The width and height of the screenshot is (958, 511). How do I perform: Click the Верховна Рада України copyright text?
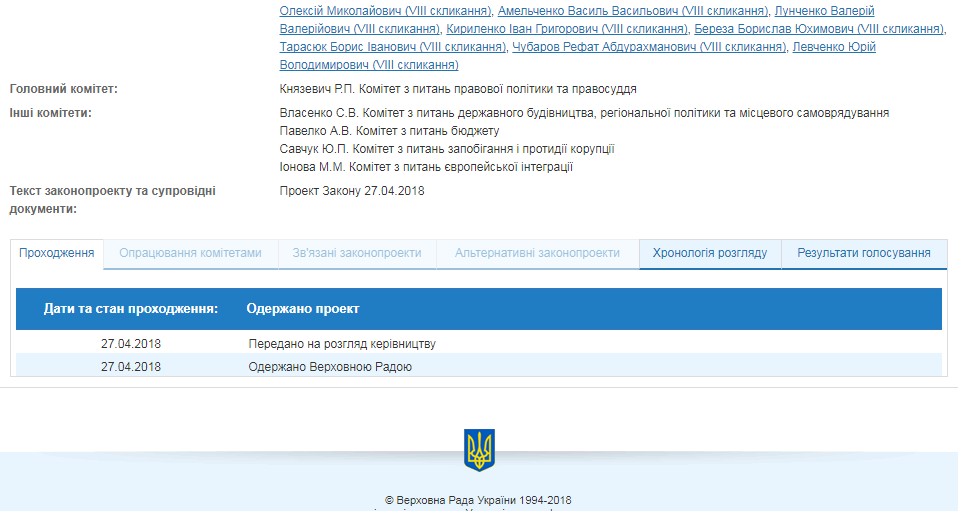pos(478,500)
